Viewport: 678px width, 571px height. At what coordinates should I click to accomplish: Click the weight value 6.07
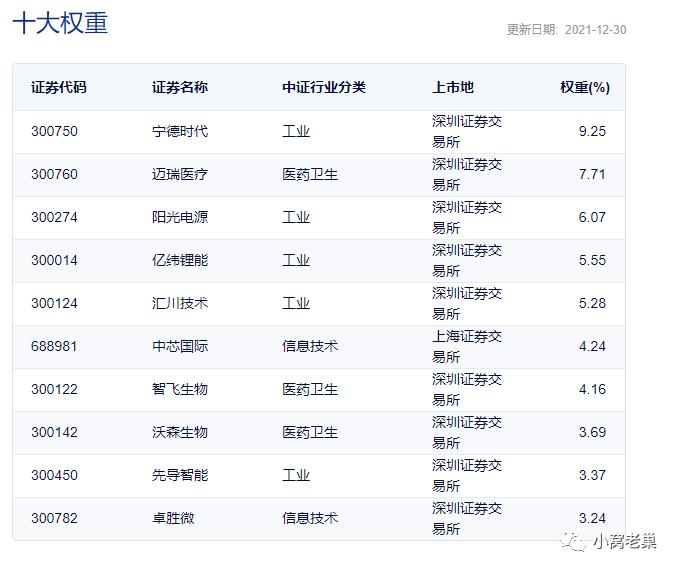[592, 217]
